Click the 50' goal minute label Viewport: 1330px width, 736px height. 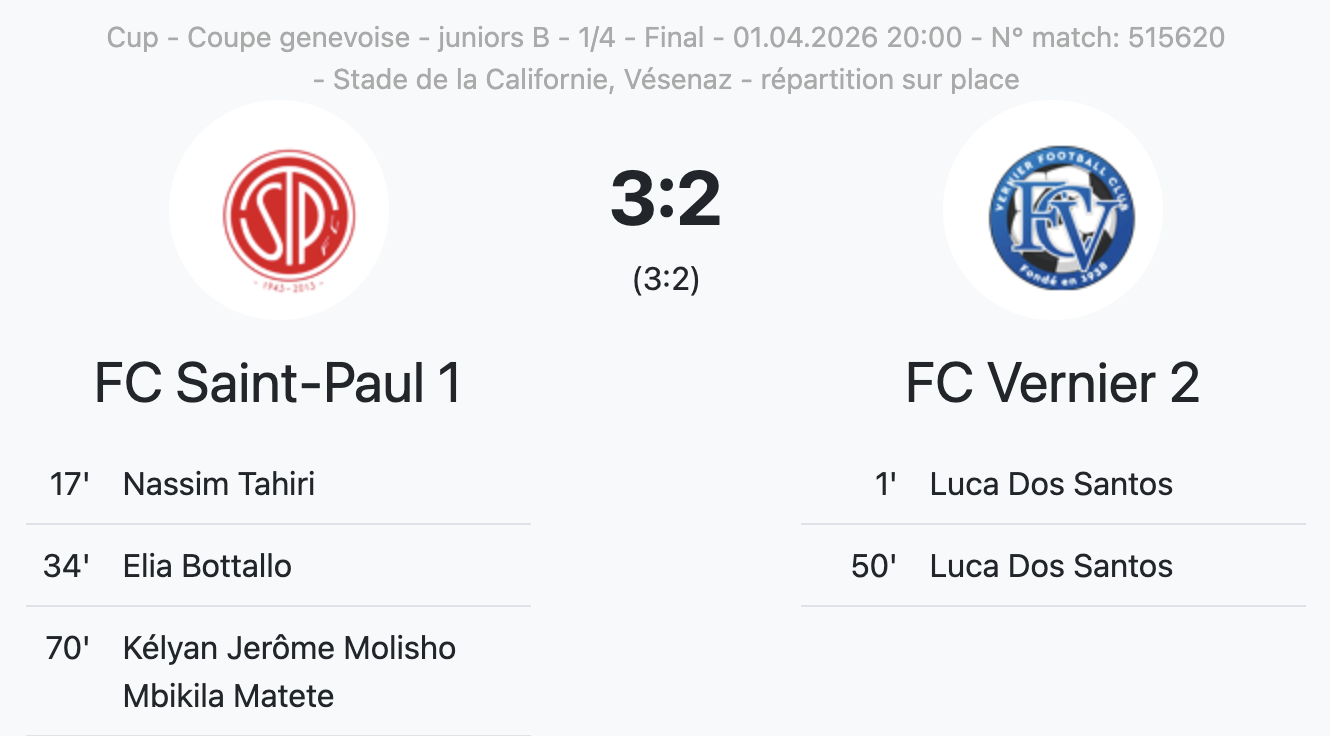(x=873, y=566)
